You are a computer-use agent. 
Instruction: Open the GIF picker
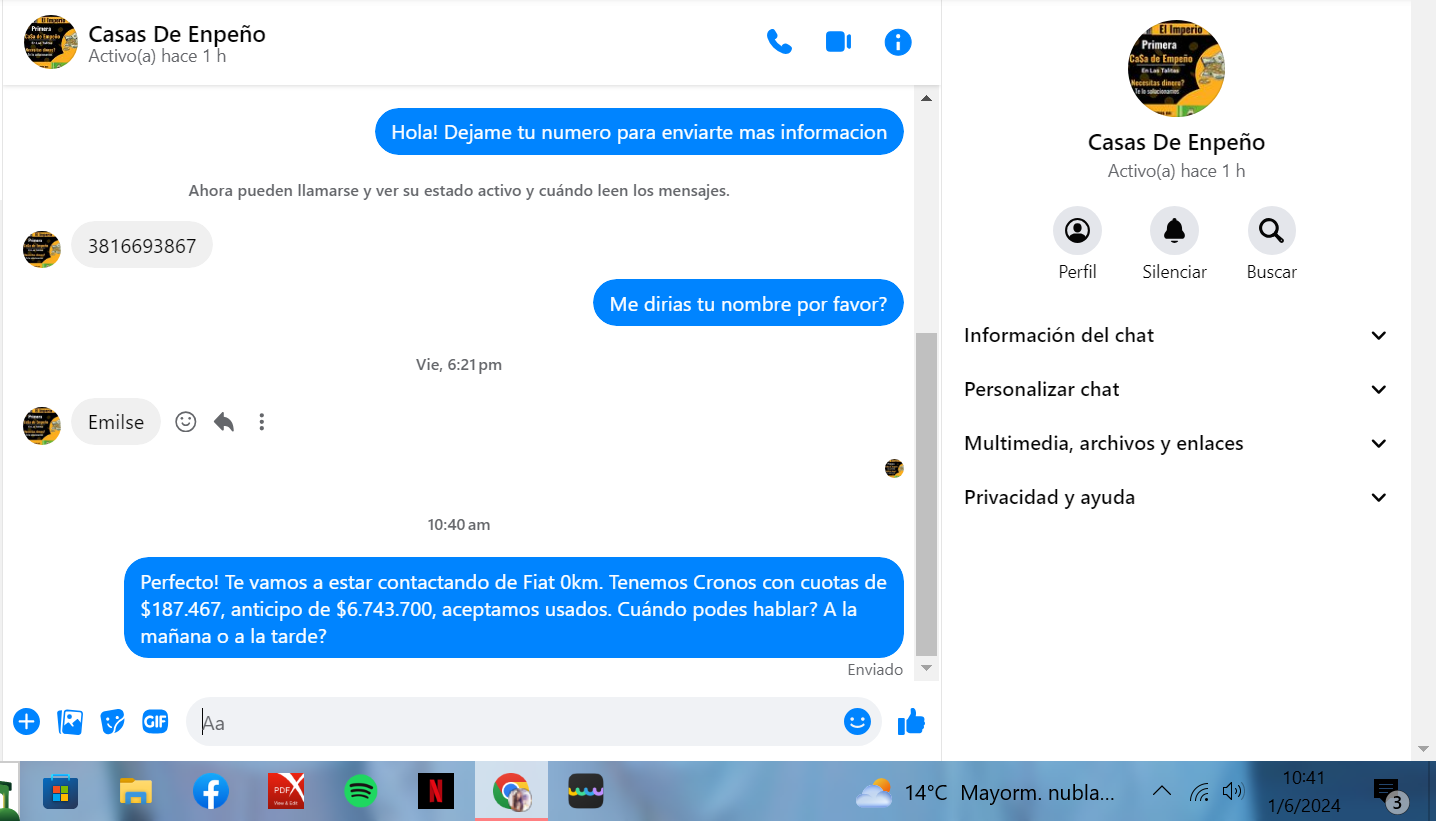[x=155, y=721]
